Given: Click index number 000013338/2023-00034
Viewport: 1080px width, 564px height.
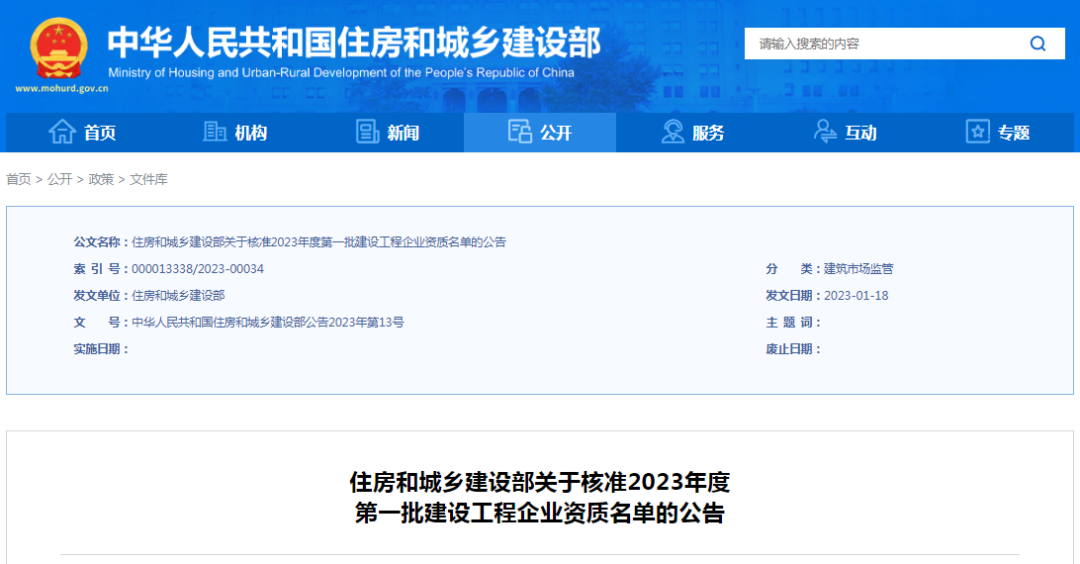Looking at the screenshot, I should click(198, 269).
